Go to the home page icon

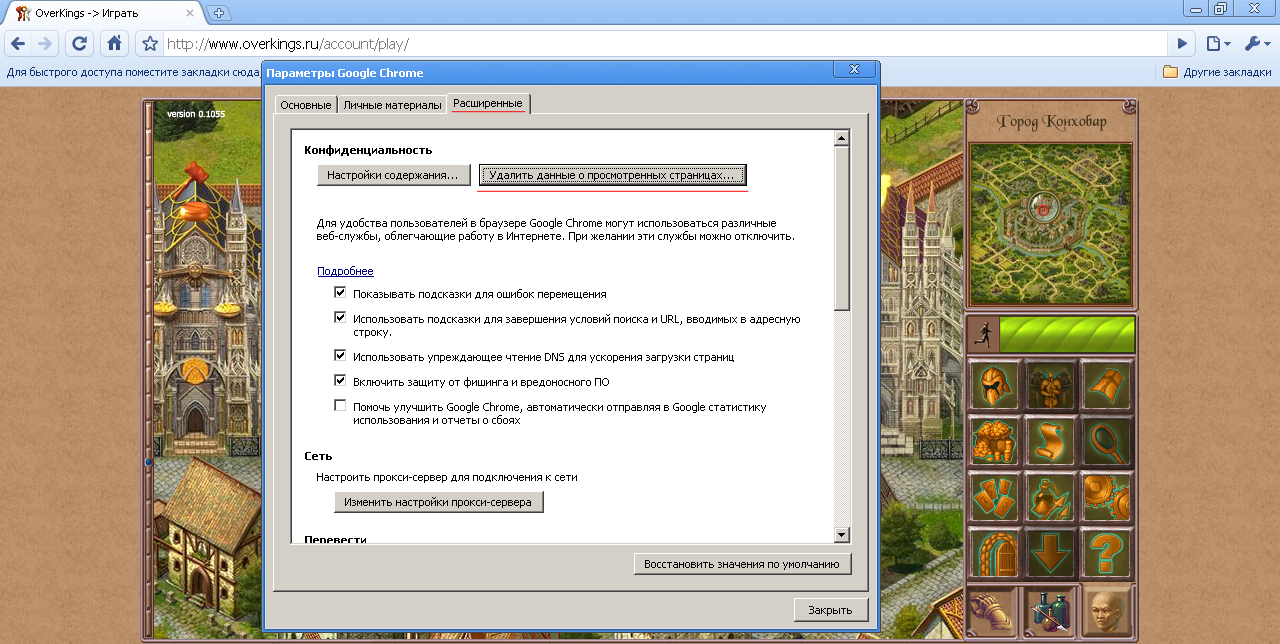pos(115,44)
